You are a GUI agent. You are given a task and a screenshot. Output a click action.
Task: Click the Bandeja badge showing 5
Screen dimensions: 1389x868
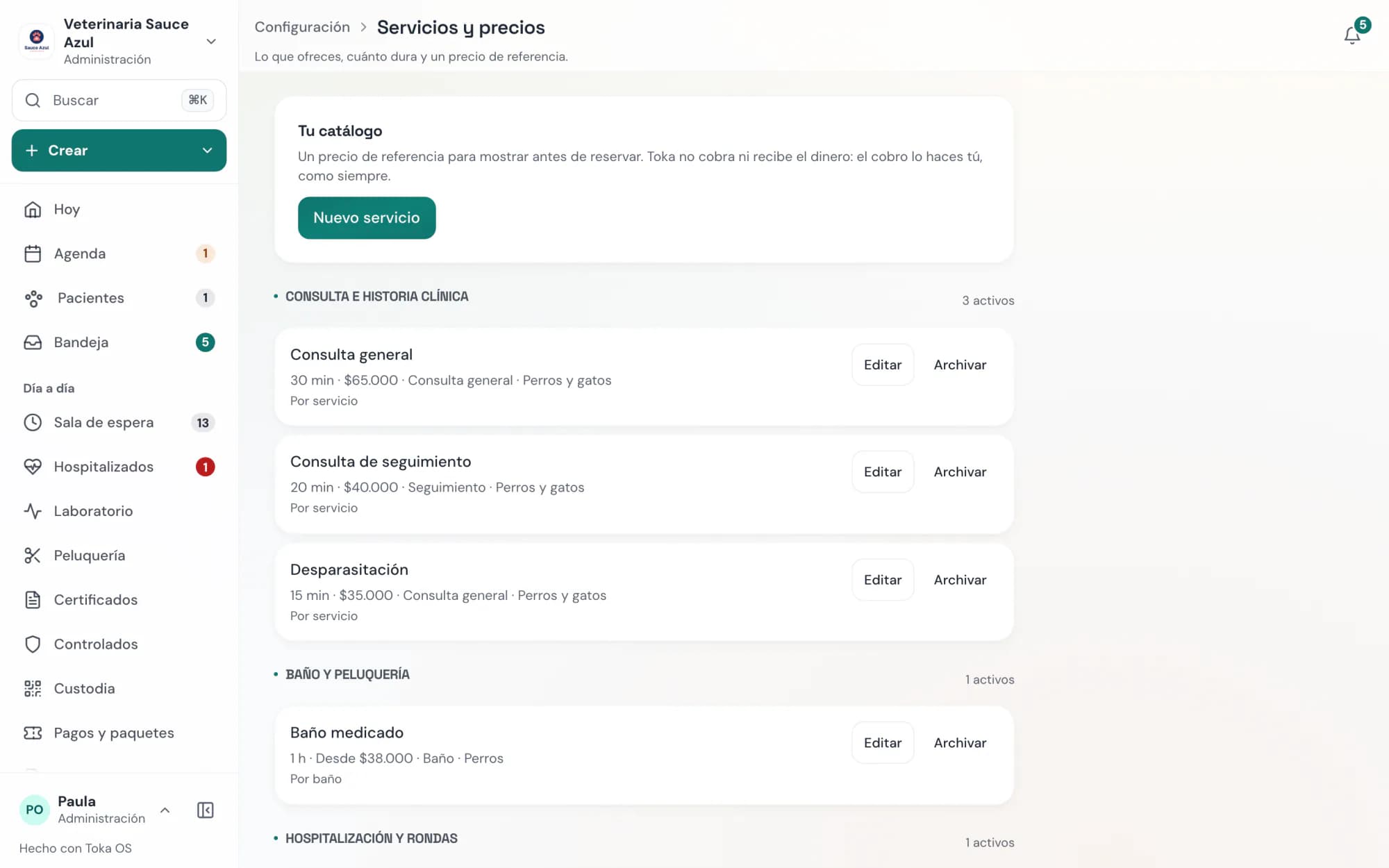pyautogui.click(x=205, y=342)
